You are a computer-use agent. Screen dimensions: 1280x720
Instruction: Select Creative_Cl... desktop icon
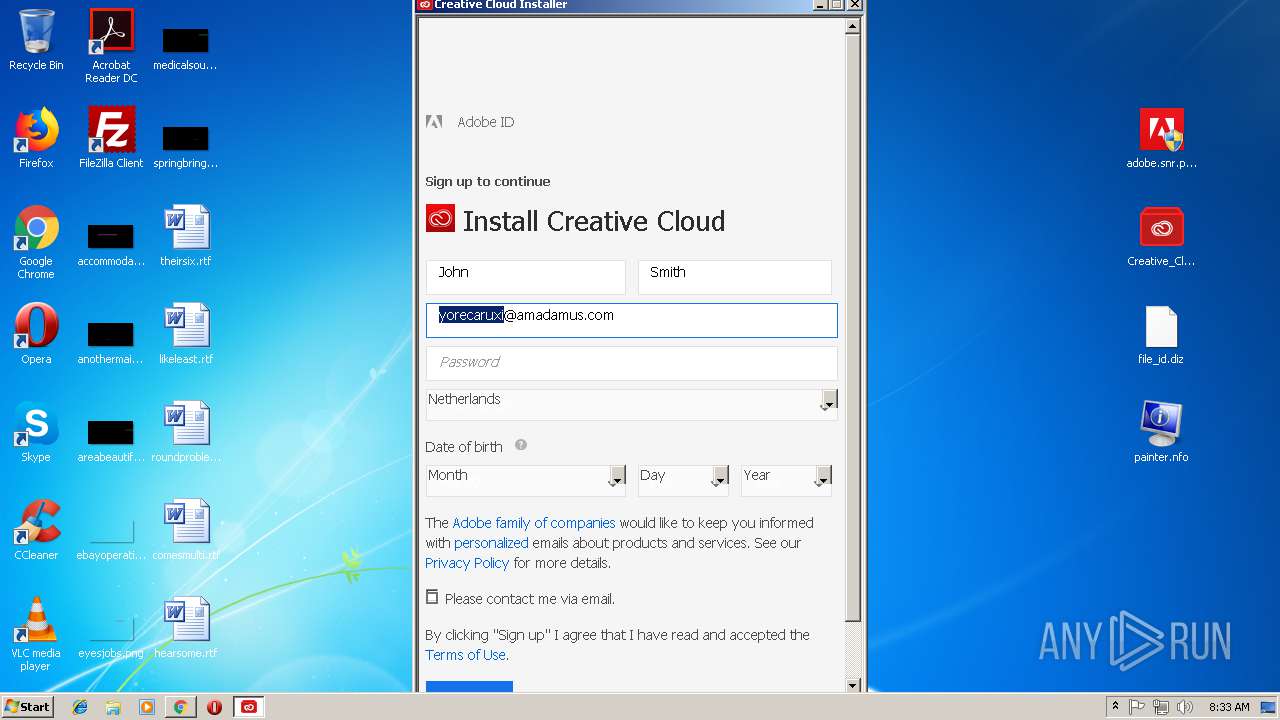tap(1161, 236)
